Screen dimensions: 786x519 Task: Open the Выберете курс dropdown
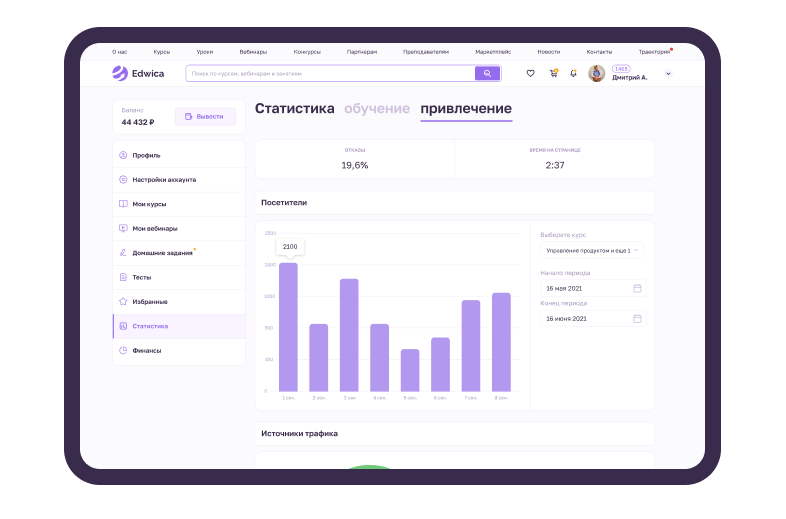[593, 251]
